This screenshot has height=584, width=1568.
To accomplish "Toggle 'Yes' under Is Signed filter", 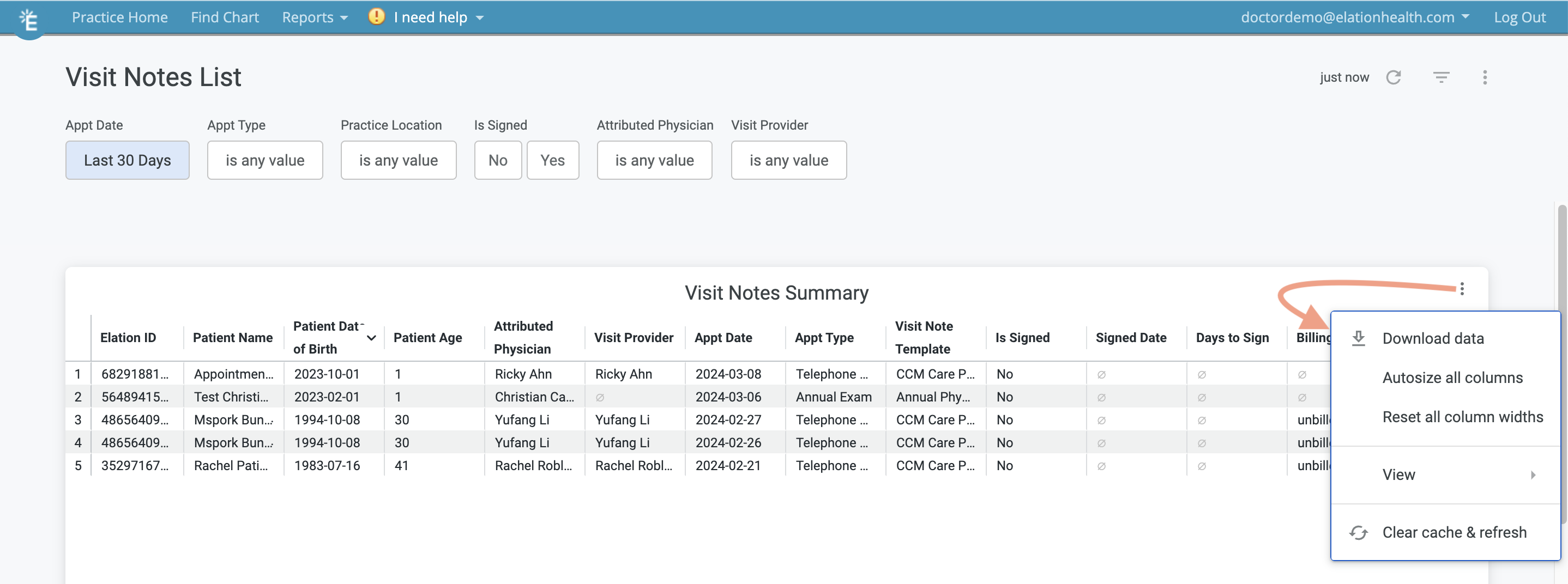I will pos(553,160).
